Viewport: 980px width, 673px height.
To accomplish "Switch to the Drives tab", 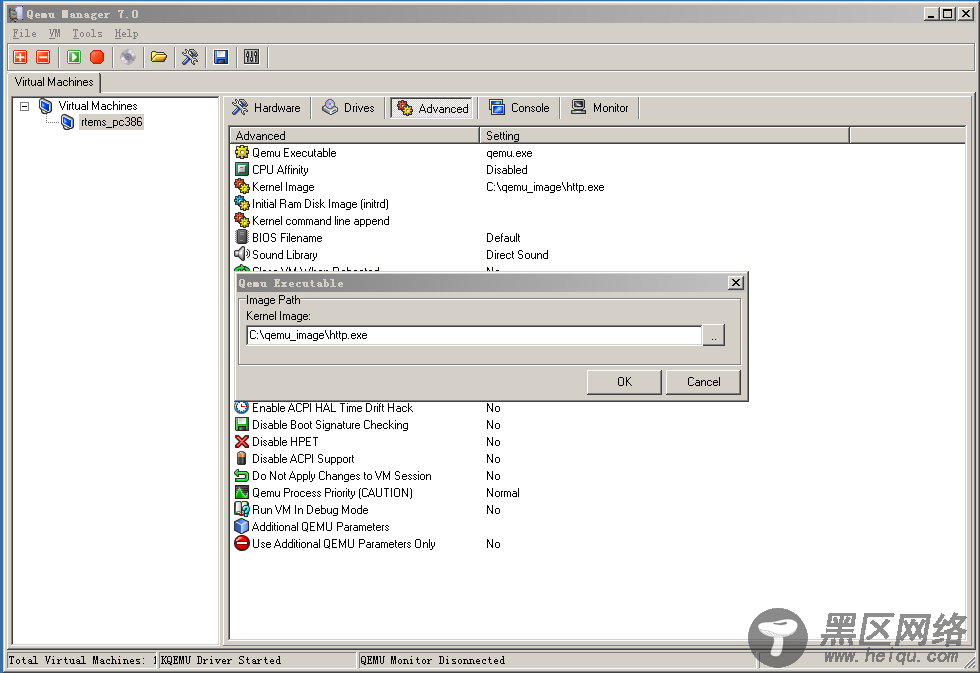I will coord(349,108).
